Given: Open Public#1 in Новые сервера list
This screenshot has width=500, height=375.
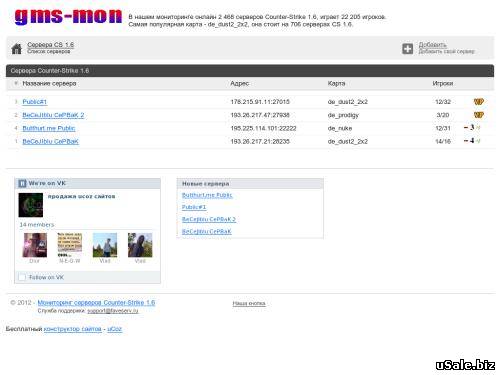Looking at the screenshot, I should 194,207.
